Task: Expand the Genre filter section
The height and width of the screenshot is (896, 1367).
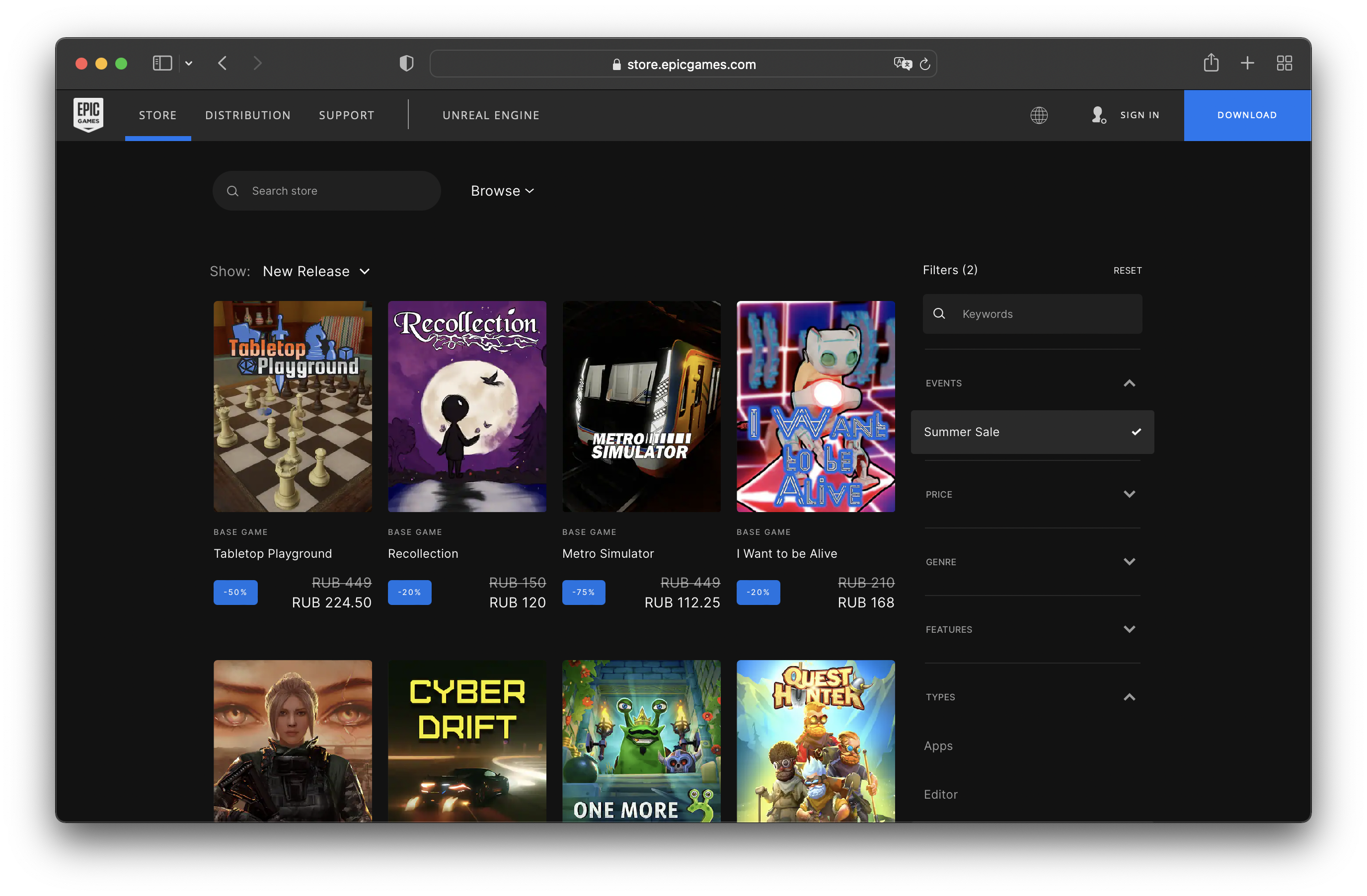Action: tap(1032, 562)
